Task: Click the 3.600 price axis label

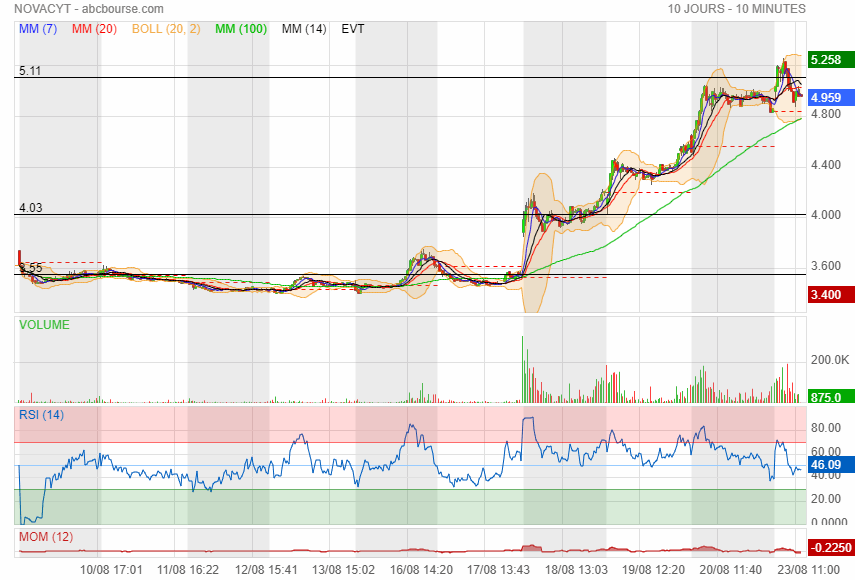Action: point(826,266)
